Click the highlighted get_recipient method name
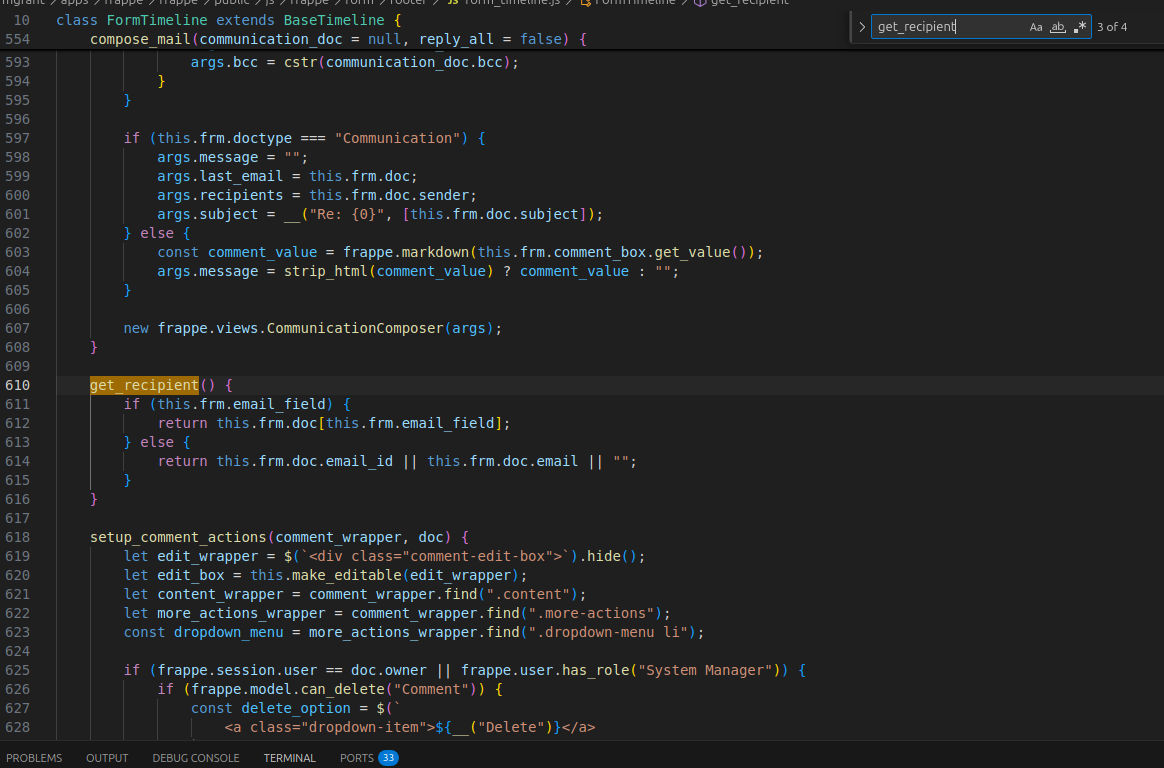Image resolution: width=1164 pixels, height=768 pixels. click(x=144, y=385)
